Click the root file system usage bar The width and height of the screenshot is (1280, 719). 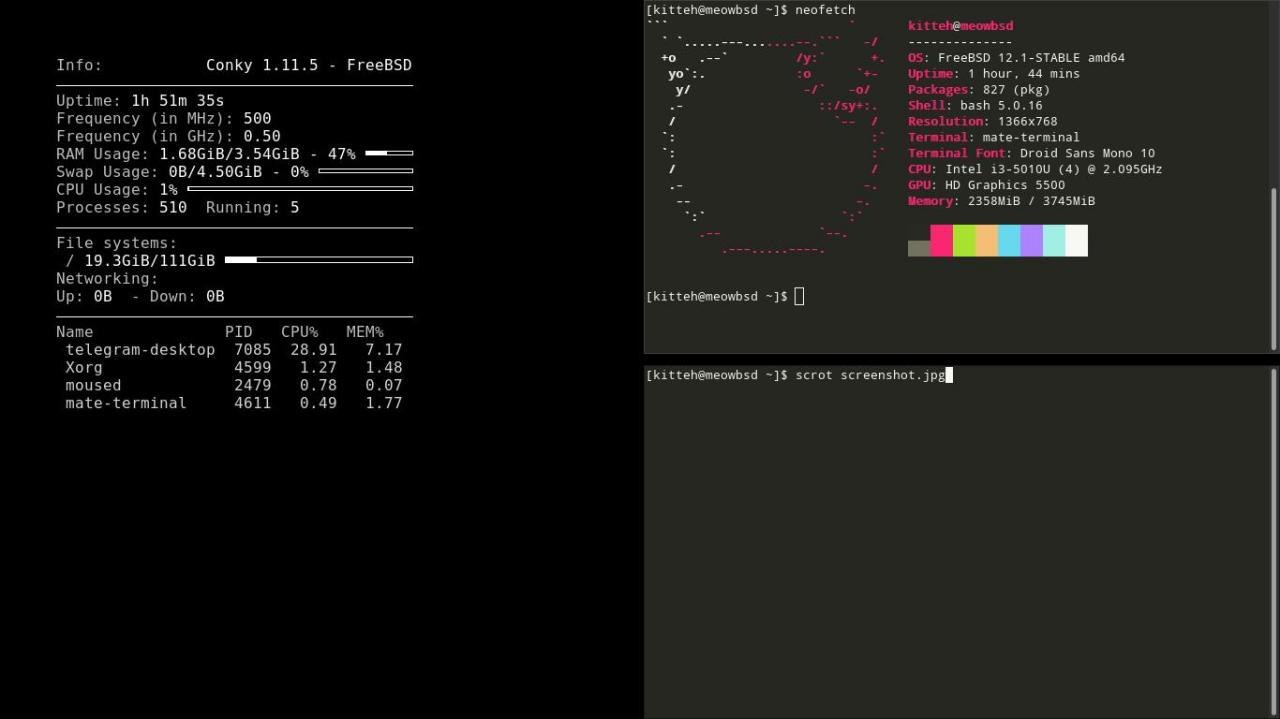(319, 260)
